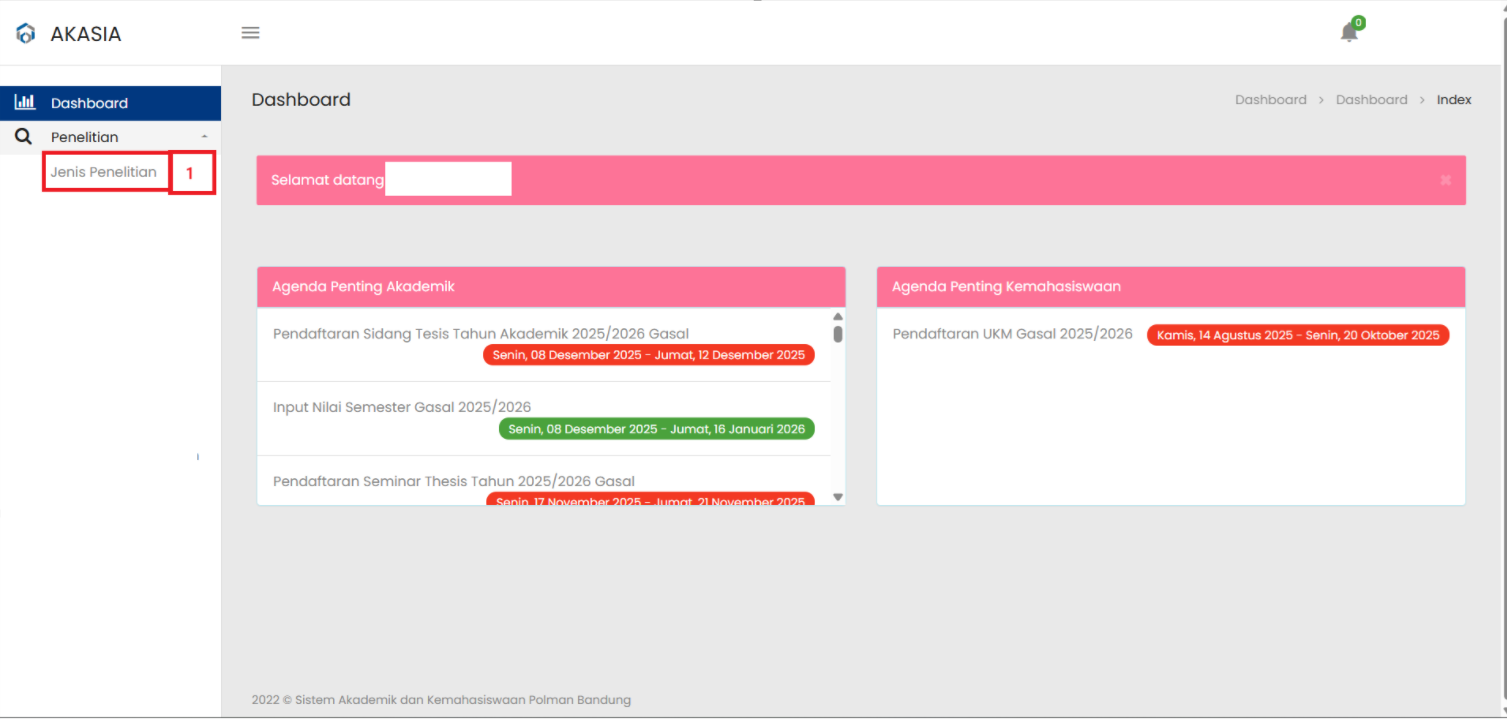Click Pendaftaran UKM Gasal 2025/2026 item

click(x=1012, y=334)
